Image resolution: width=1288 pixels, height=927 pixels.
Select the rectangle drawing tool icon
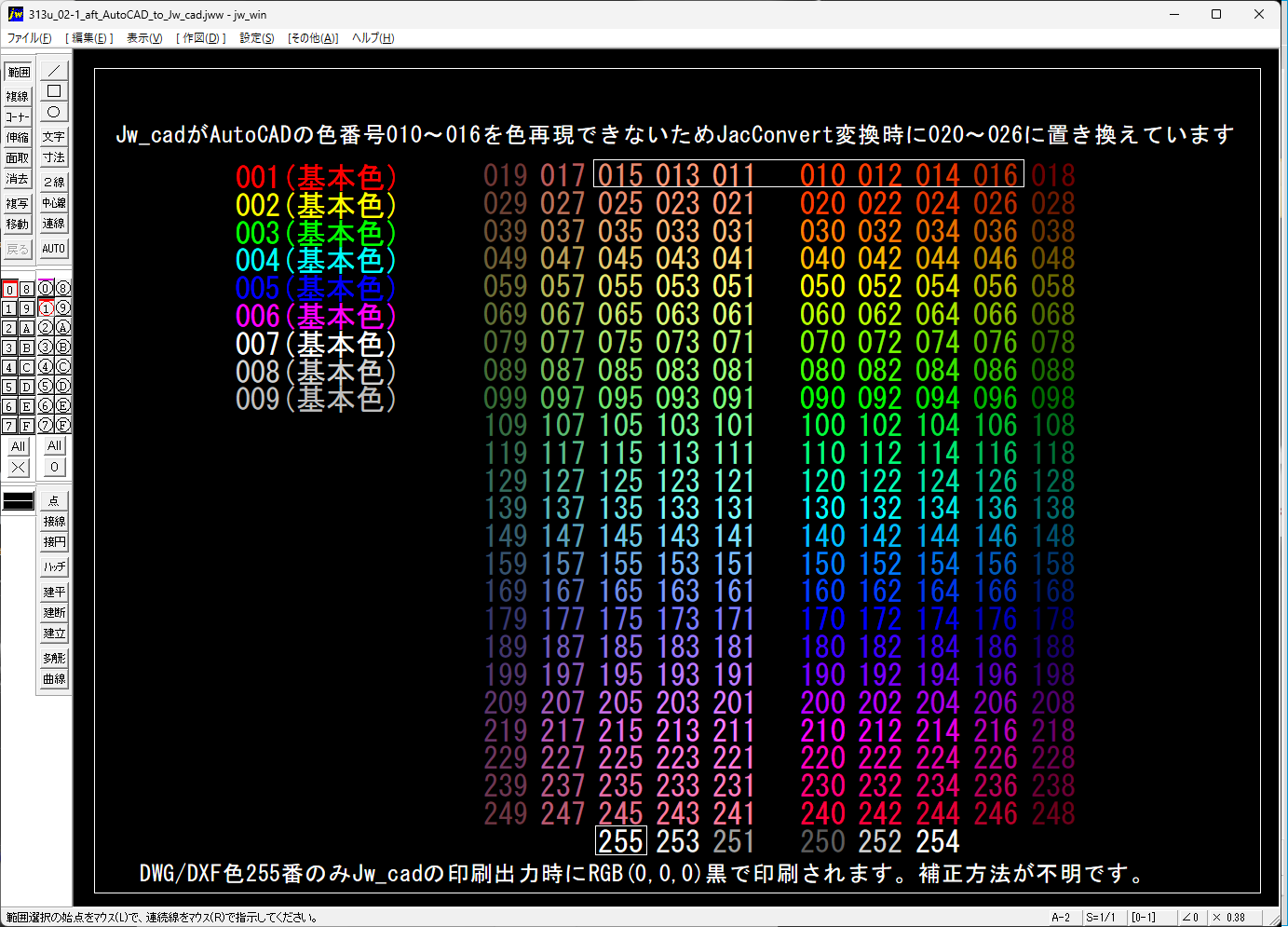[54, 91]
